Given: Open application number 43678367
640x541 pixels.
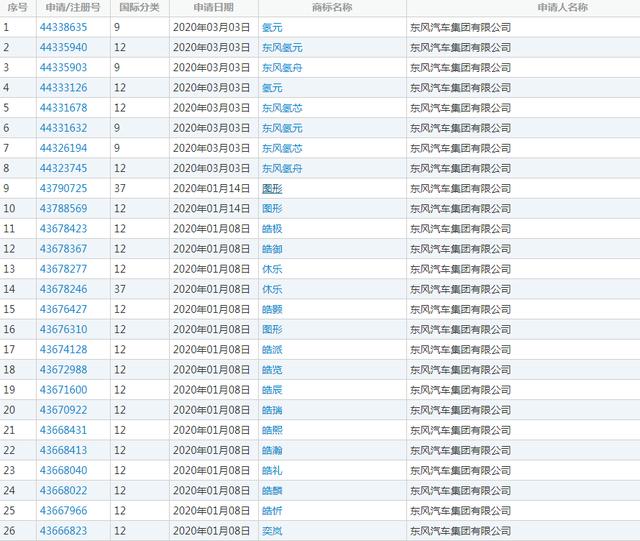Looking at the screenshot, I should point(63,249).
